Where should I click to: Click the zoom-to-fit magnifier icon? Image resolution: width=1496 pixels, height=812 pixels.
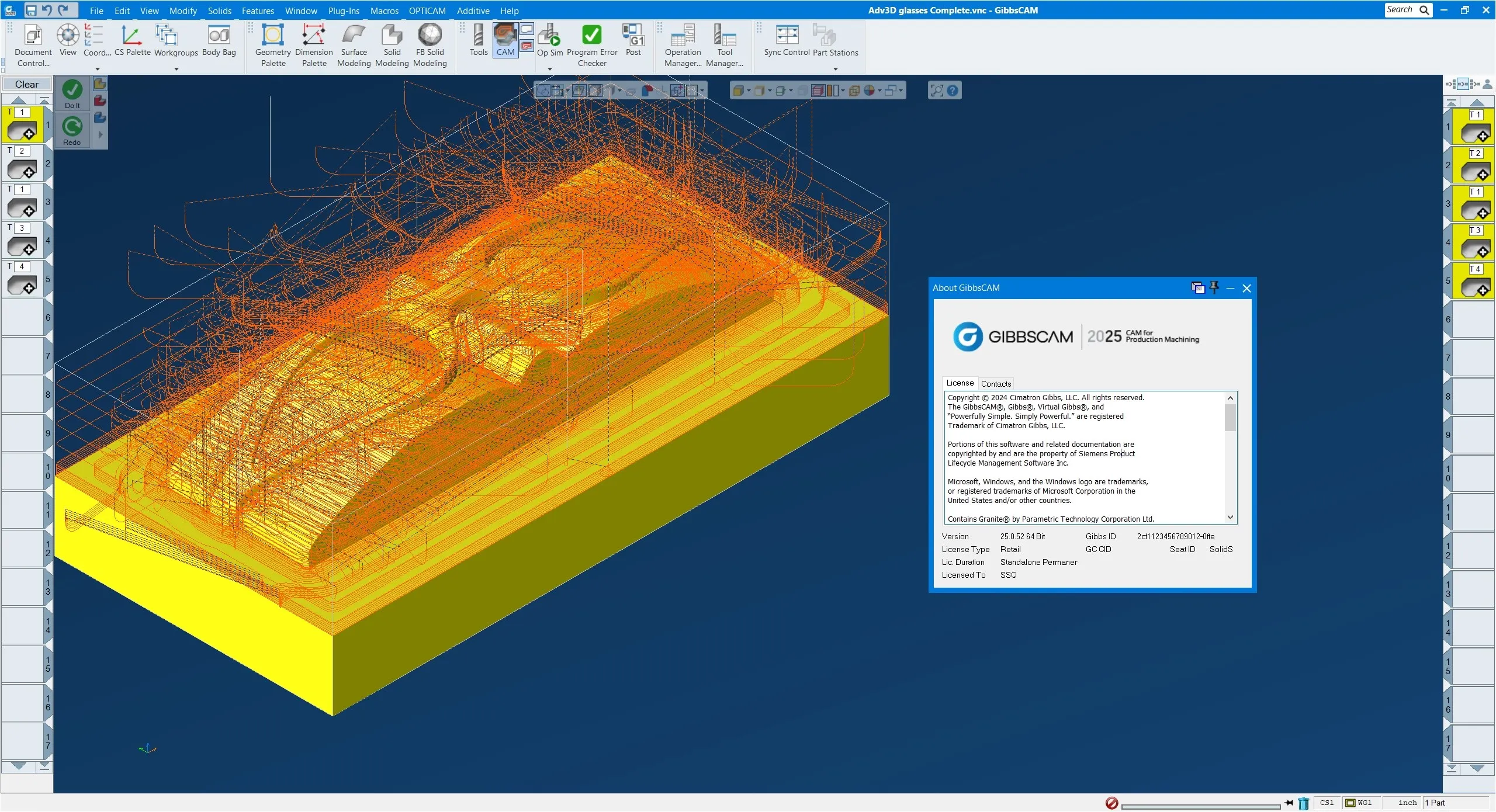[x=937, y=91]
